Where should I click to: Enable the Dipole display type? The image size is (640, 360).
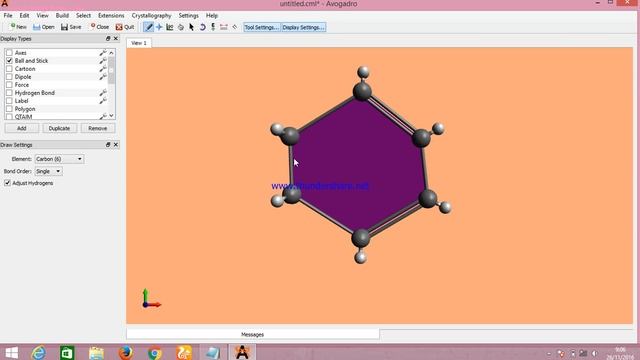[9, 77]
